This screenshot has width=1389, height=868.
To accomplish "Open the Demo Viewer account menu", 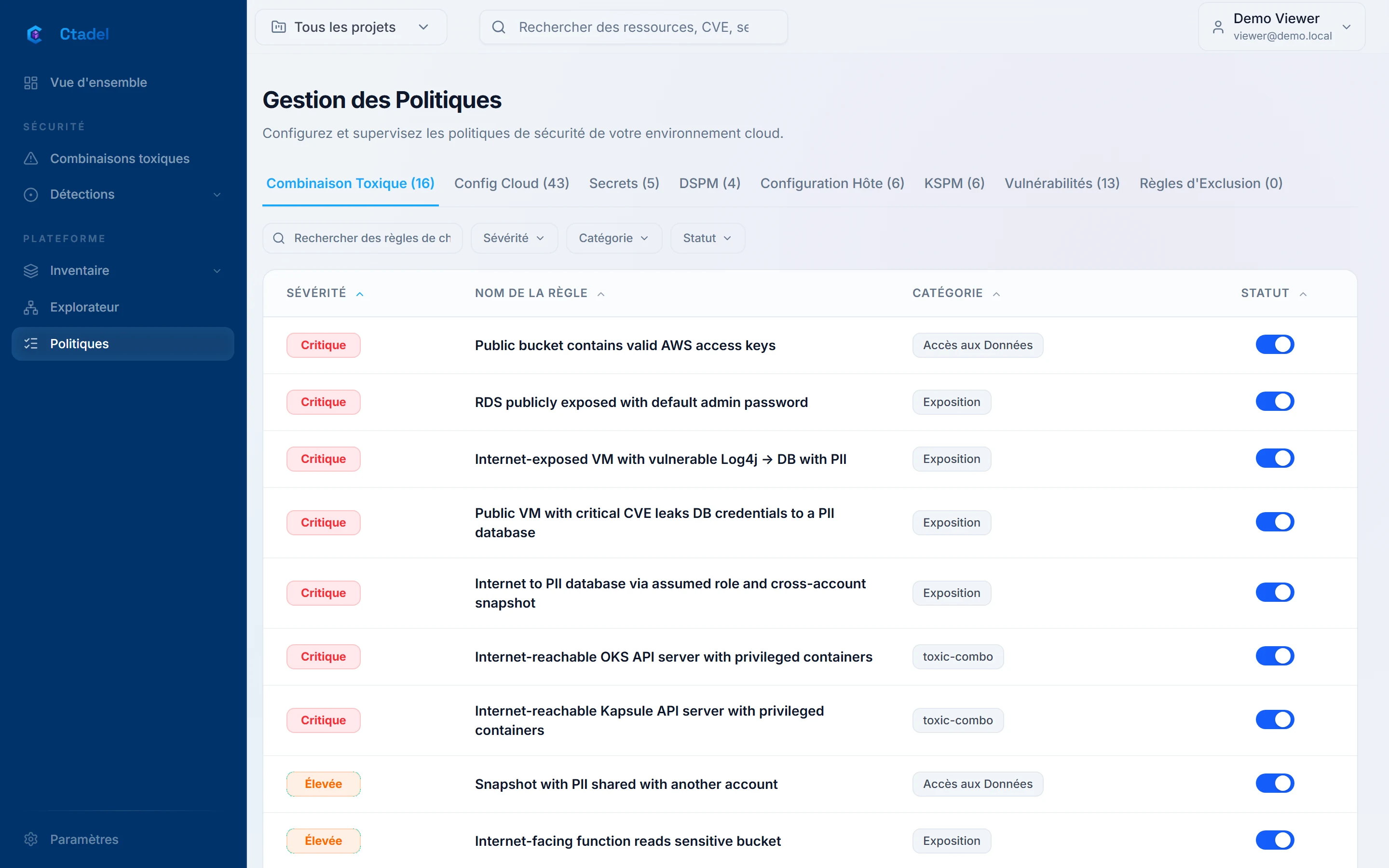I will [x=1281, y=27].
